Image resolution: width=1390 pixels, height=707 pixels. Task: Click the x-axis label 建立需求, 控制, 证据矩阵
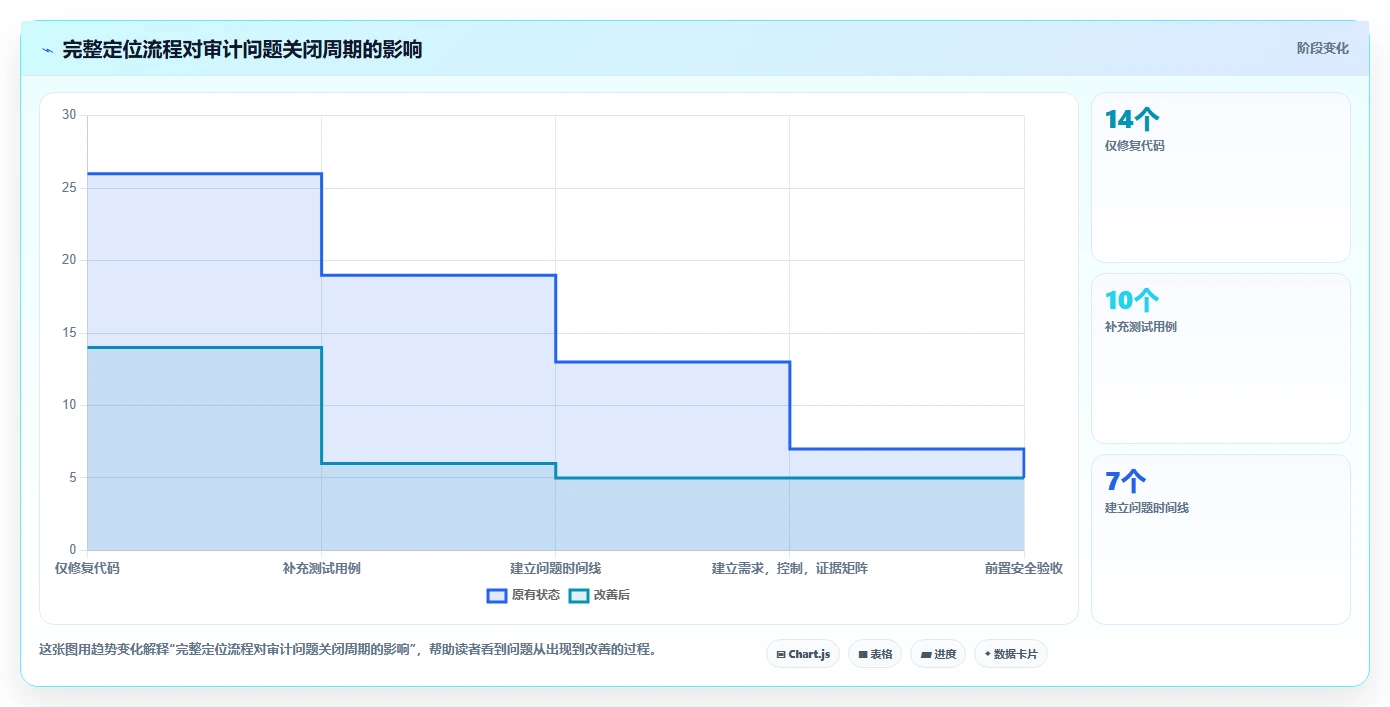[789, 568]
